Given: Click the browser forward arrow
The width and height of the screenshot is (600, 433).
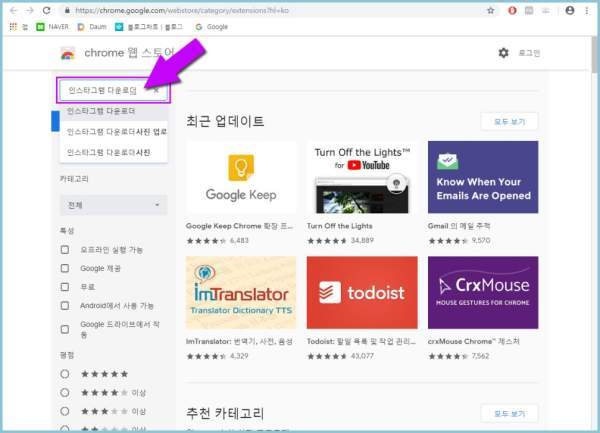Looking at the screenshot, I should pyautogui.click(x=30, y=10).
